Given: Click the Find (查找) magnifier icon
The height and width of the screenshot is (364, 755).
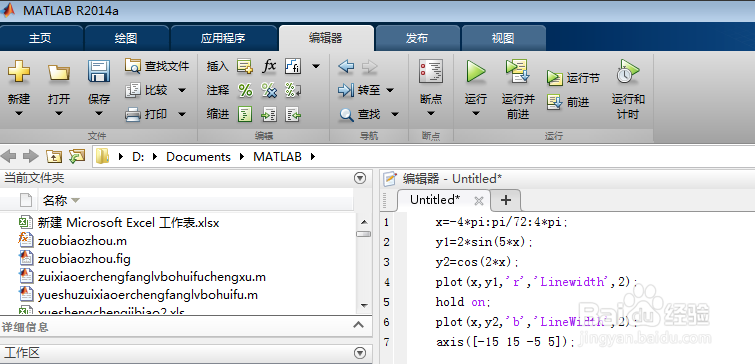Looking at the screenshot, I should (346, 115).
